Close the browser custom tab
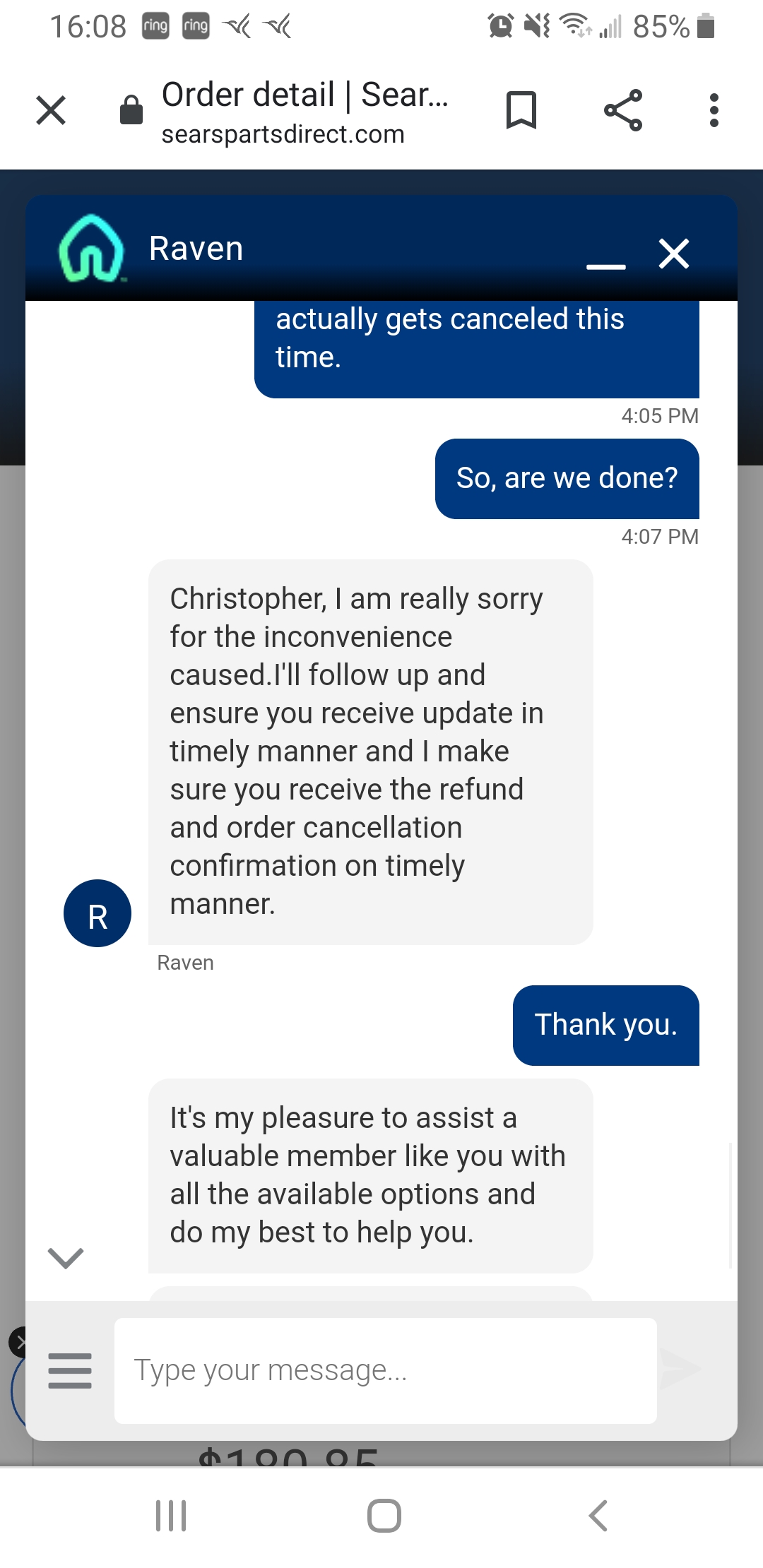The image size is (763, 1568). [x=51, y=111]
